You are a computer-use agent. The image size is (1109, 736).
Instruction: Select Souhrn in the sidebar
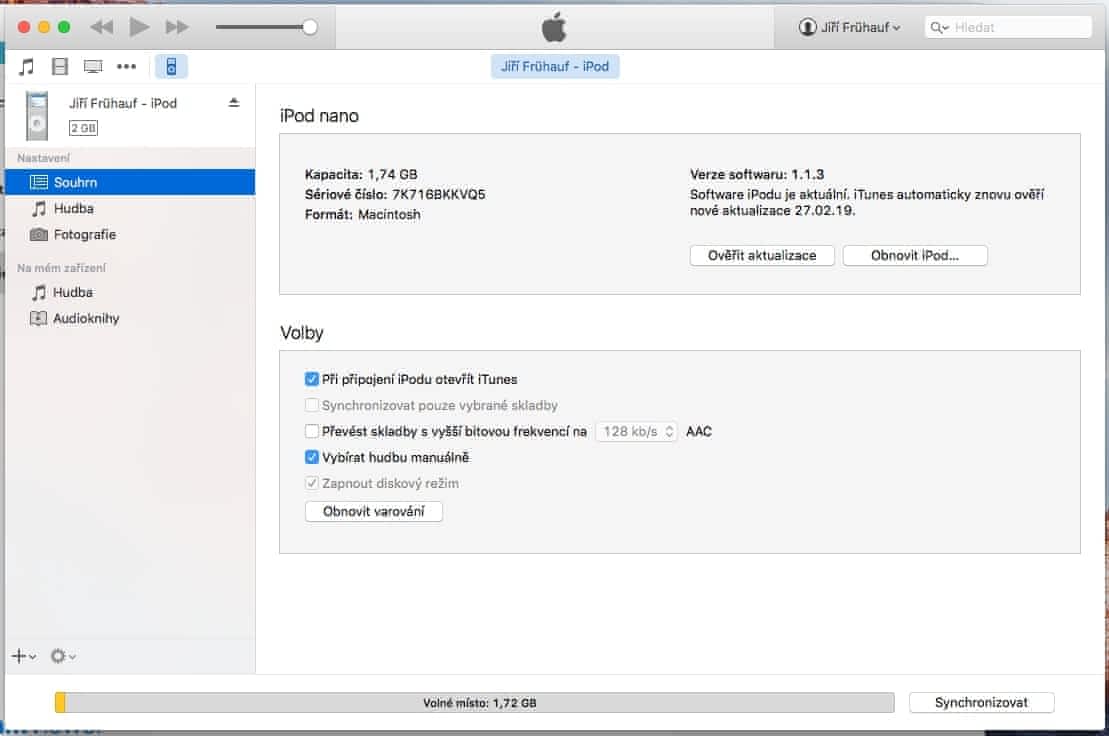[130, 182]
